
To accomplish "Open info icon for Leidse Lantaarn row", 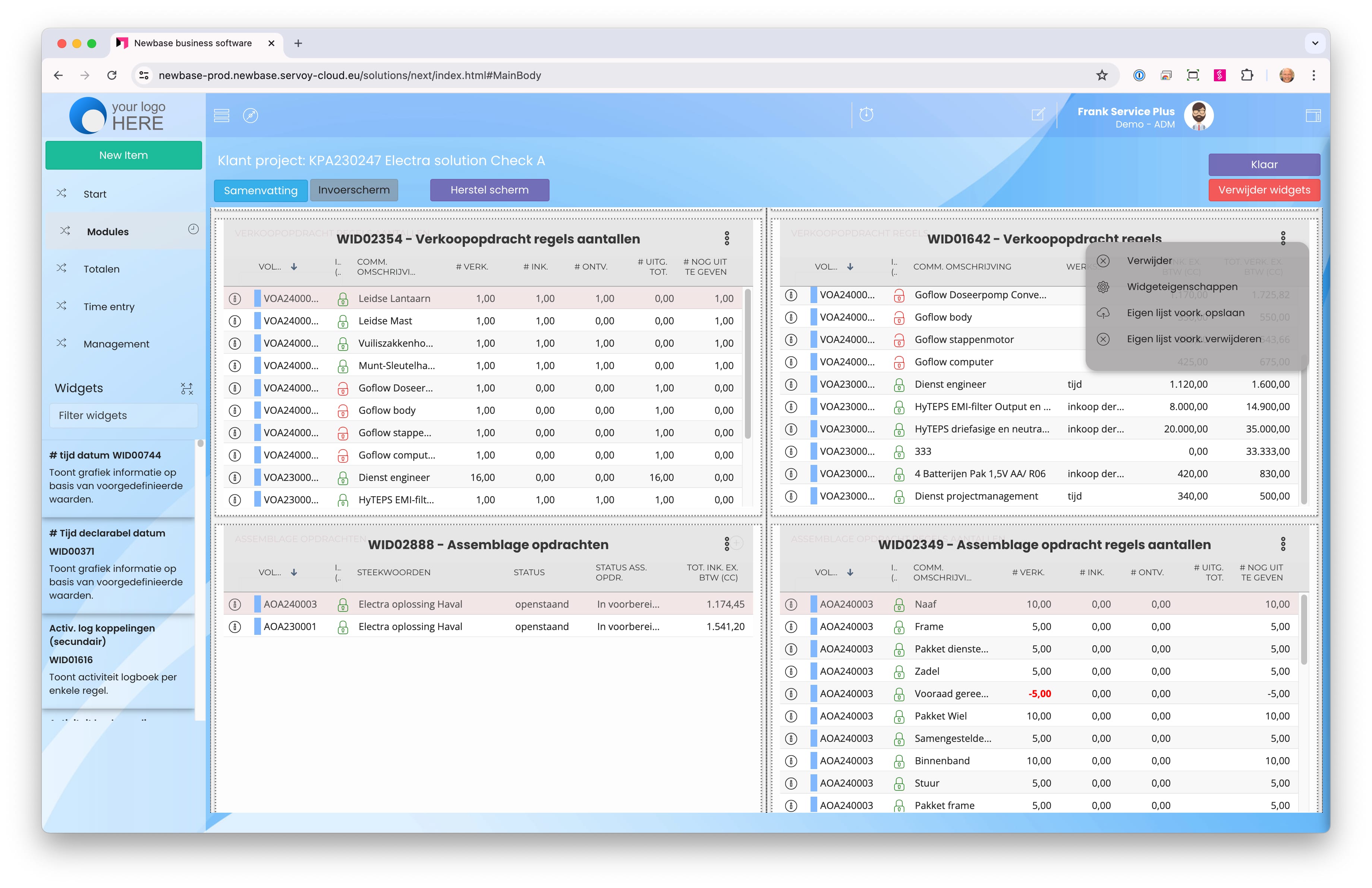I will [x=235, y=299].
